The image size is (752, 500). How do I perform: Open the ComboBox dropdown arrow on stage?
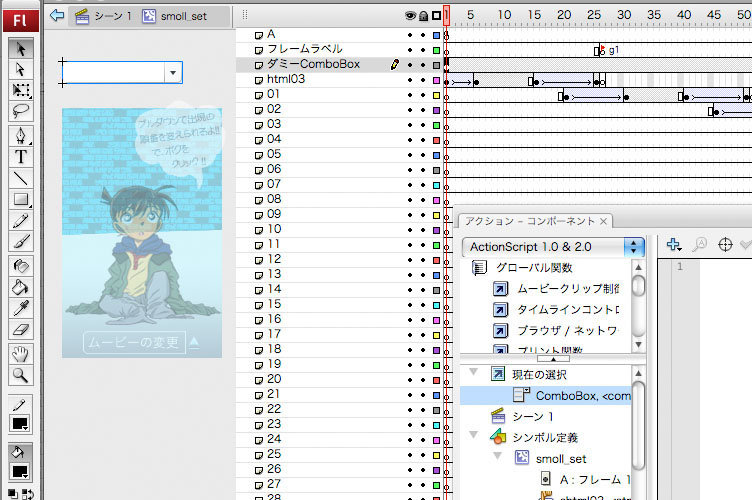click(x=173, y=73)
